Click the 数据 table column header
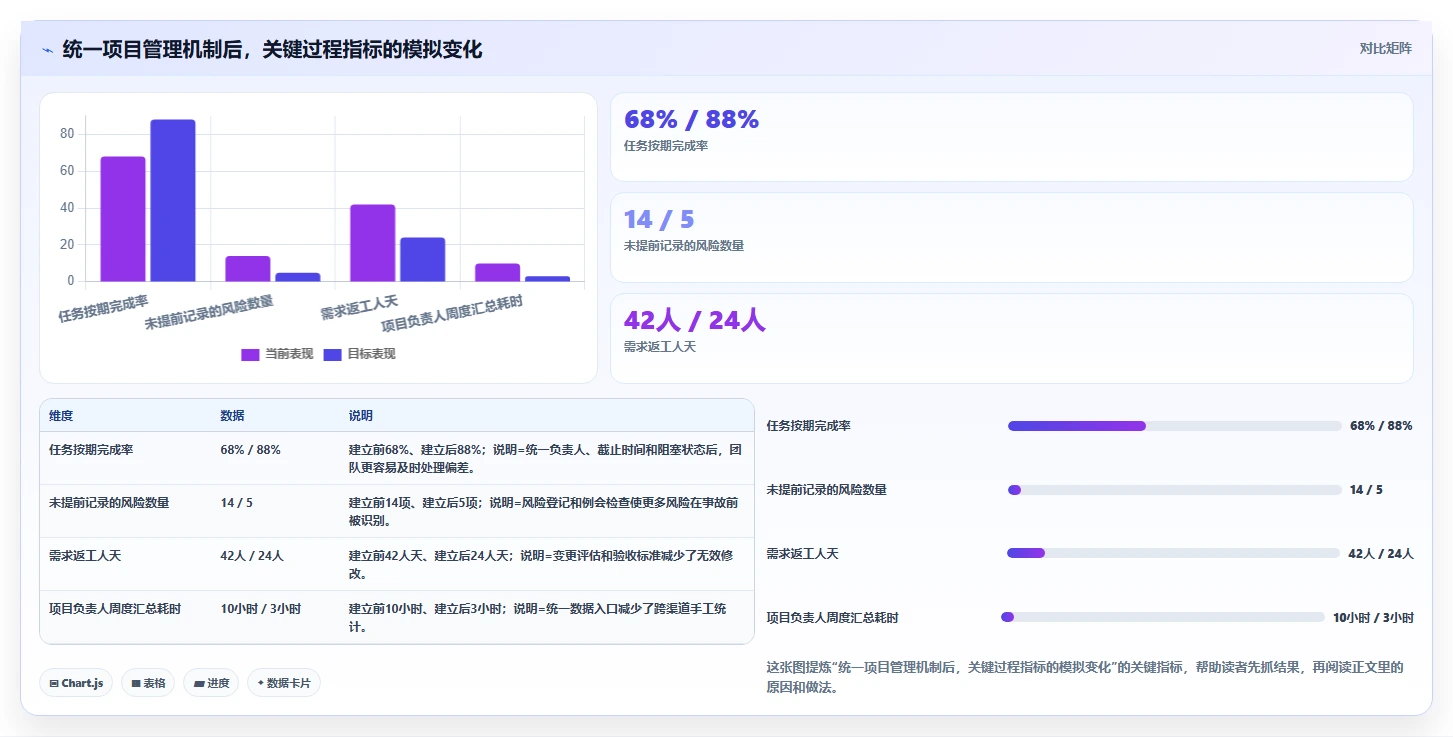 (x=232, y=416)
